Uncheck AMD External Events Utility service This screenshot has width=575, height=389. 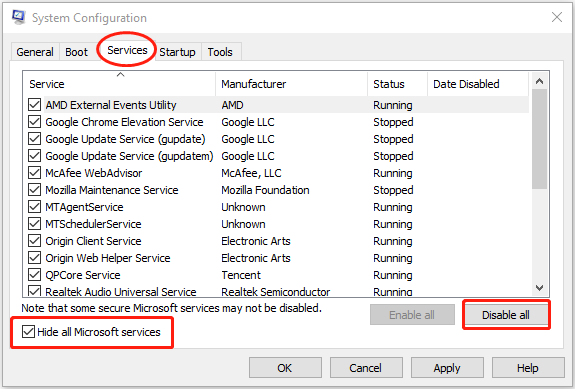coord(34,105)
